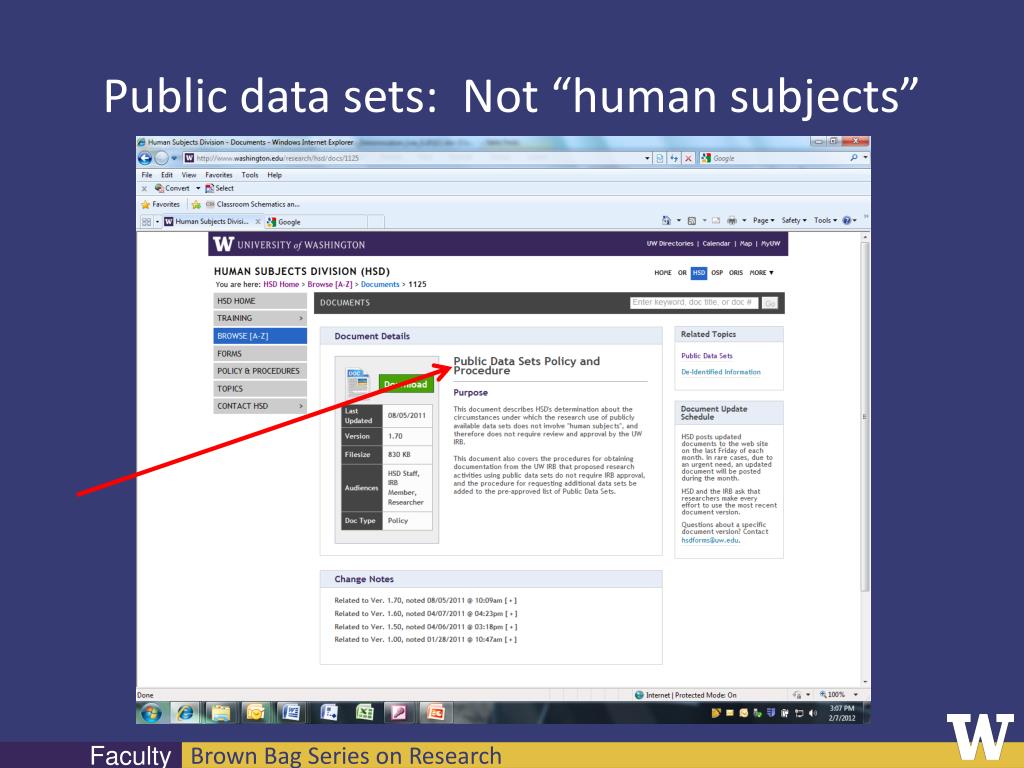Open the Page dropdown menu

(x=762, y=220)
